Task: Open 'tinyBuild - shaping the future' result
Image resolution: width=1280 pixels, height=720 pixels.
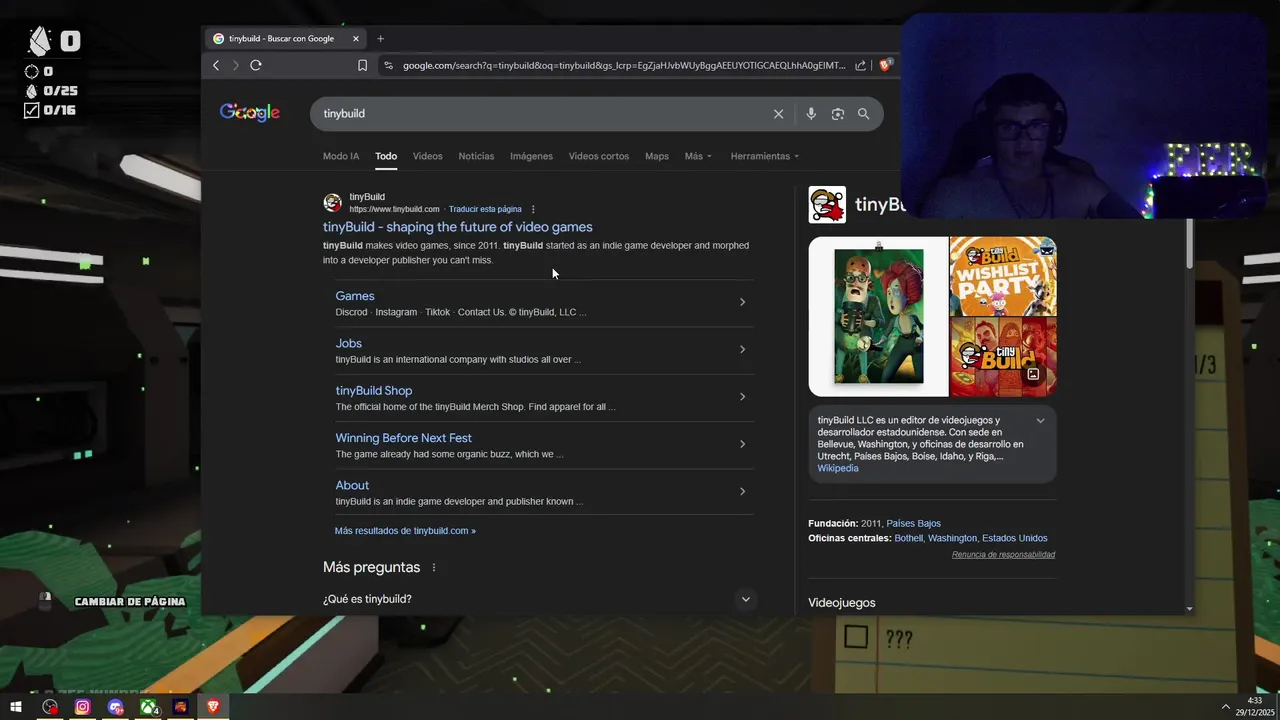Action: coord(457,227)
